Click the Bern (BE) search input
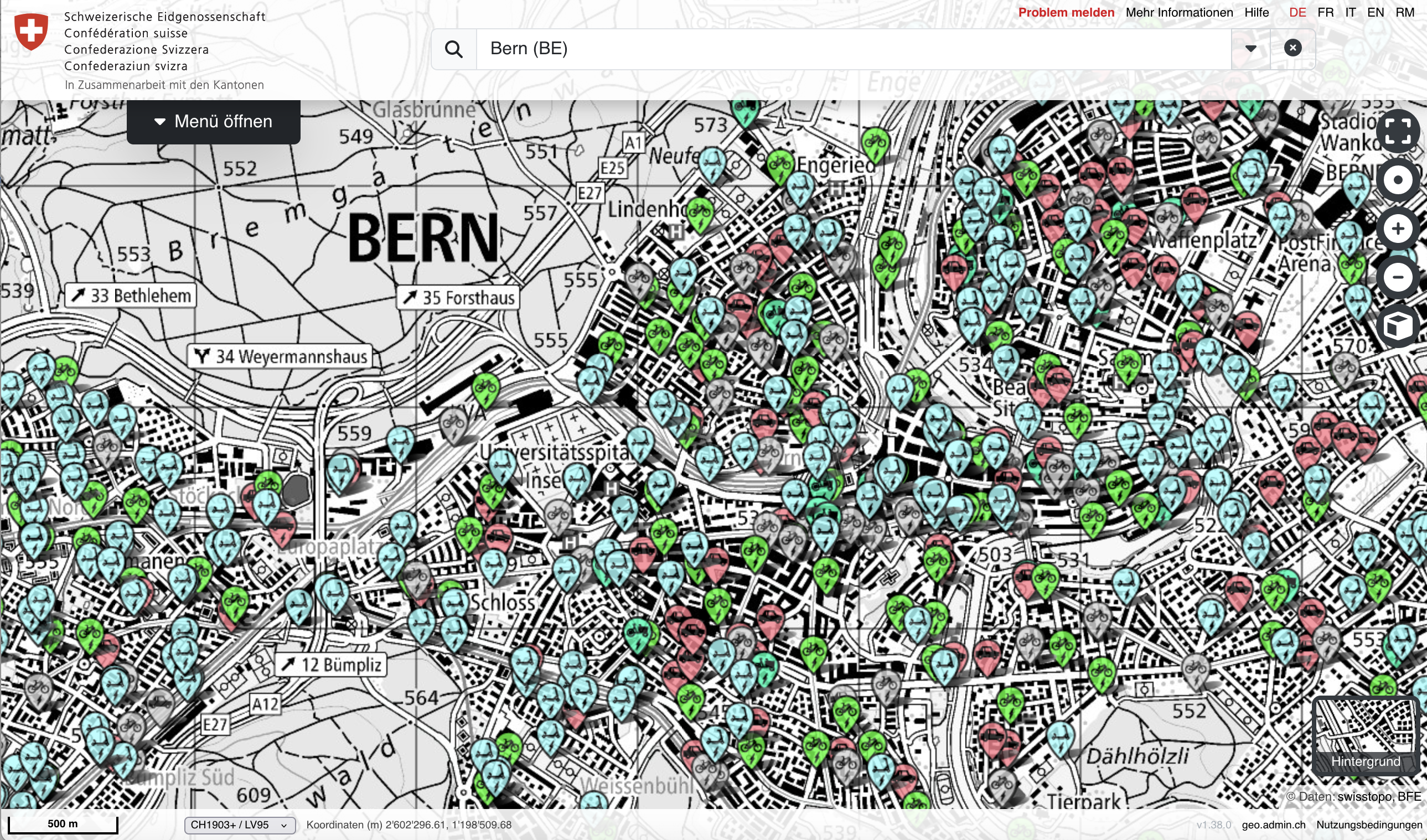The height and width of the screenshot is (840, 1427). click(854, 49)
